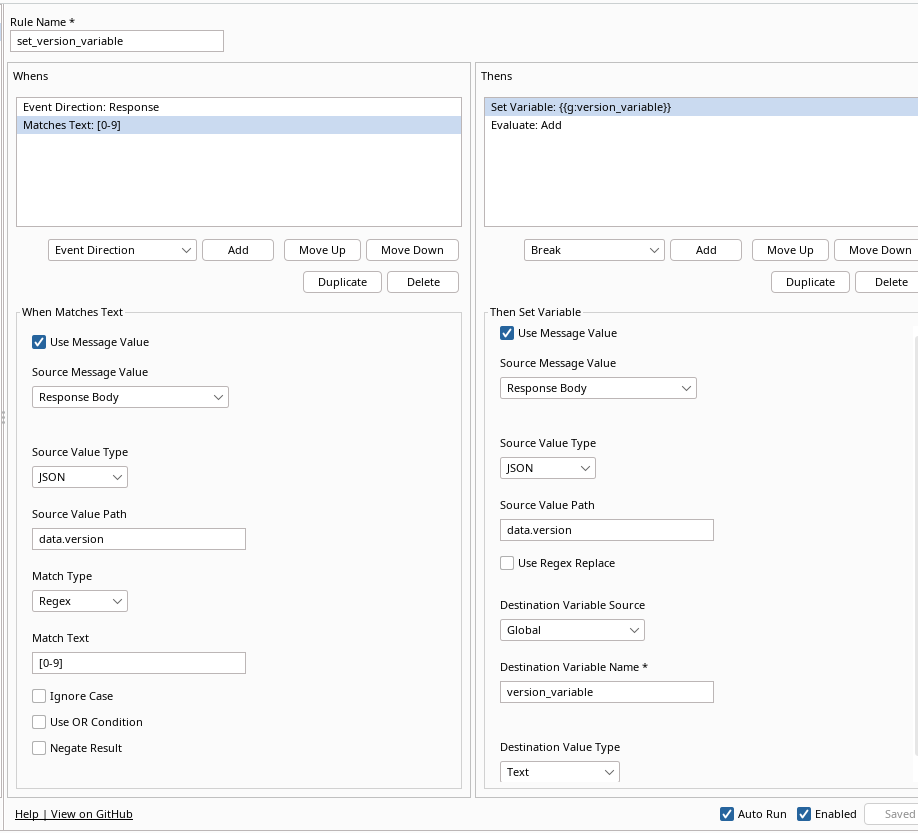Open the Destination Value Type dropdown

(x=560, y=772)
